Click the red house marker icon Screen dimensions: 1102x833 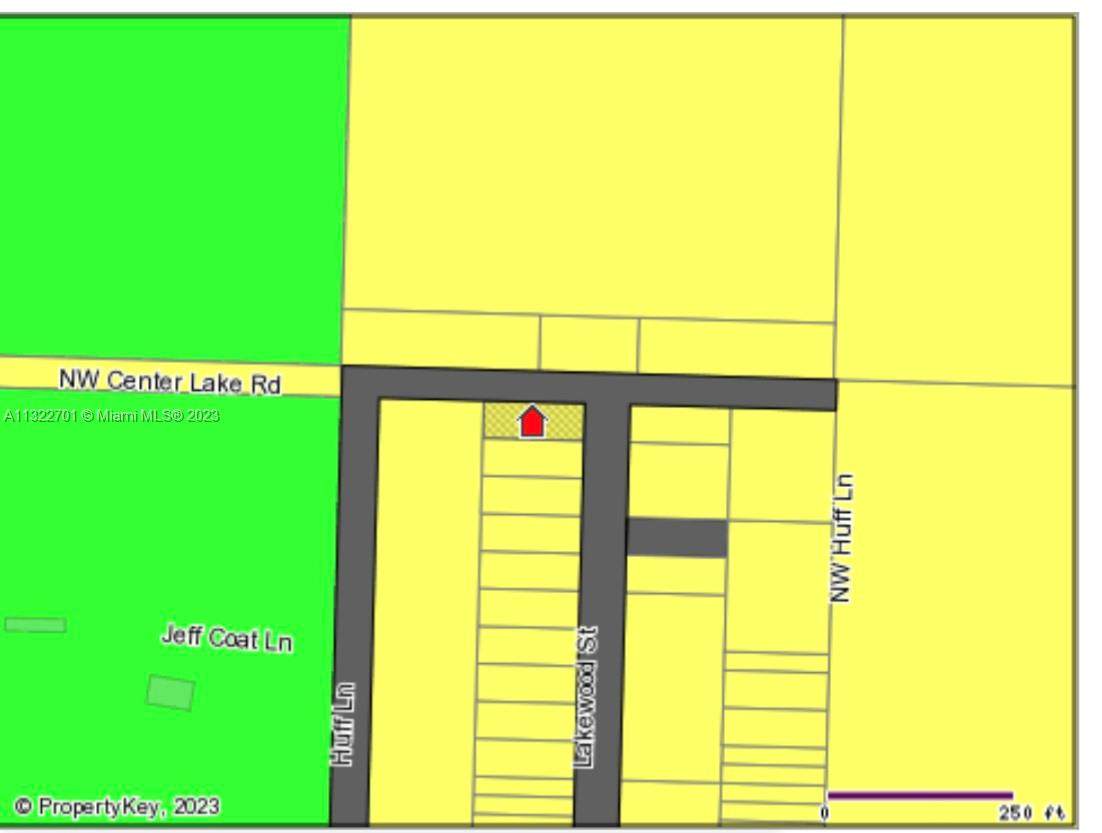tap(533, 421)
